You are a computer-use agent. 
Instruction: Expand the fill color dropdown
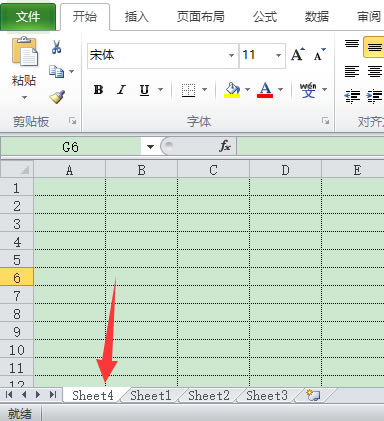point(247,89)
